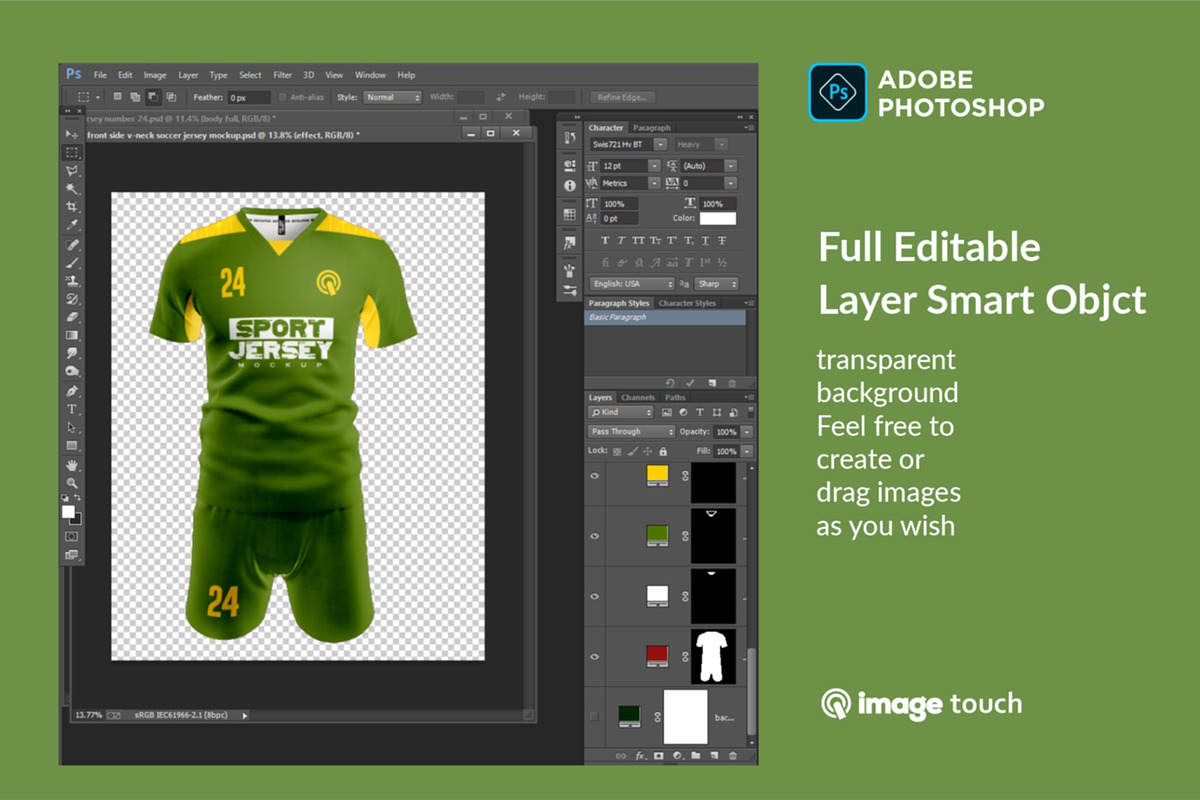Open the Pass Through blend mode dropdown
This screenshot has width=1200, height=800.
coord(632,431)
